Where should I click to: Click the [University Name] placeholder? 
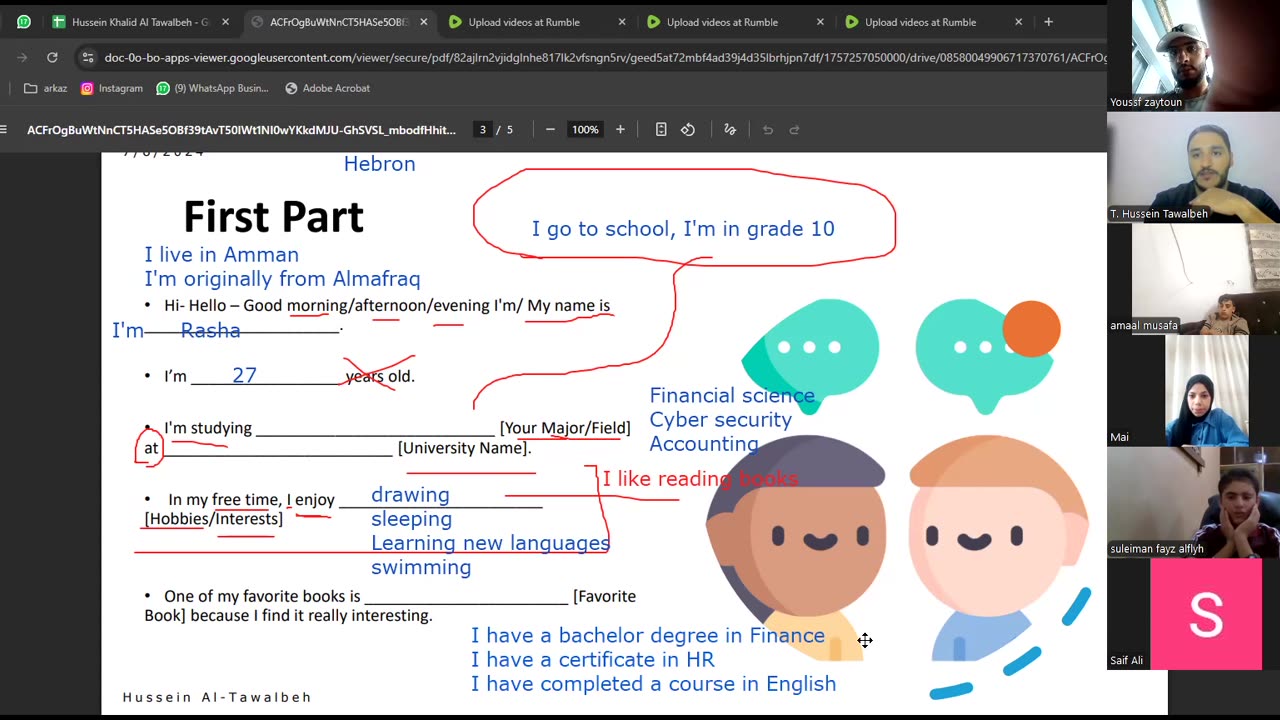coord(464,448)
